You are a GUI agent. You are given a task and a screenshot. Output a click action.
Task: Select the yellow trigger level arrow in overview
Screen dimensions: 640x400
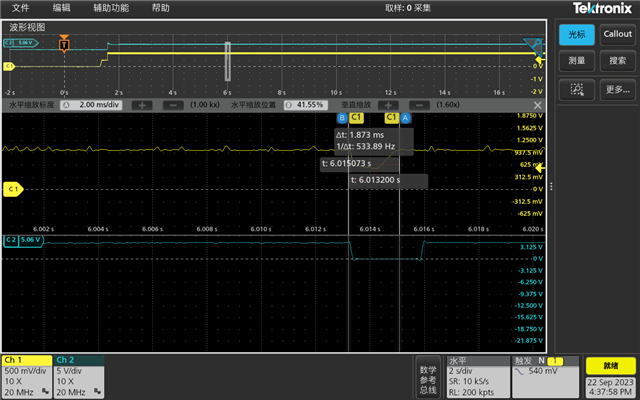tap(540, 60)
